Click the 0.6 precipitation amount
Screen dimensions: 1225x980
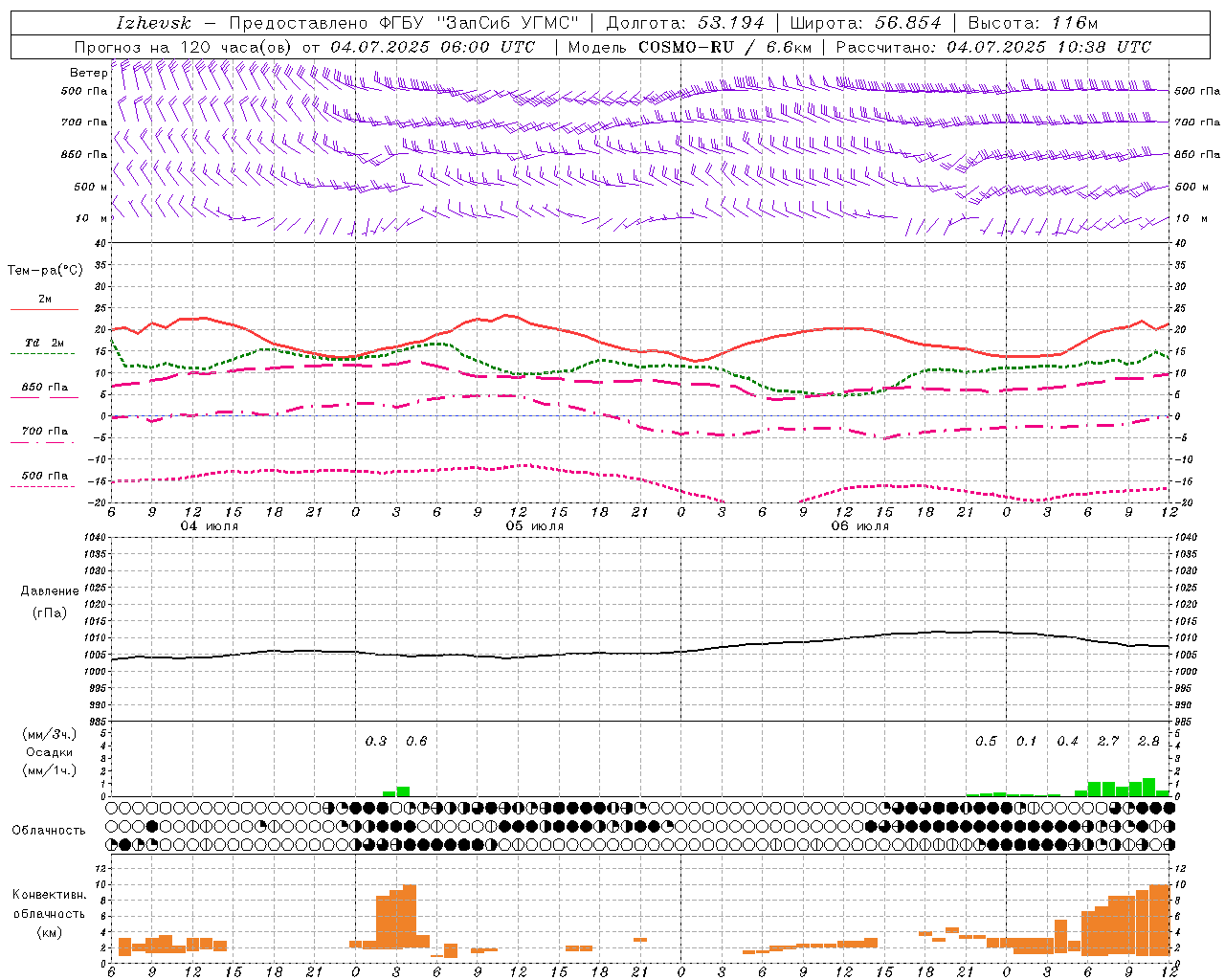click(416, 741)
